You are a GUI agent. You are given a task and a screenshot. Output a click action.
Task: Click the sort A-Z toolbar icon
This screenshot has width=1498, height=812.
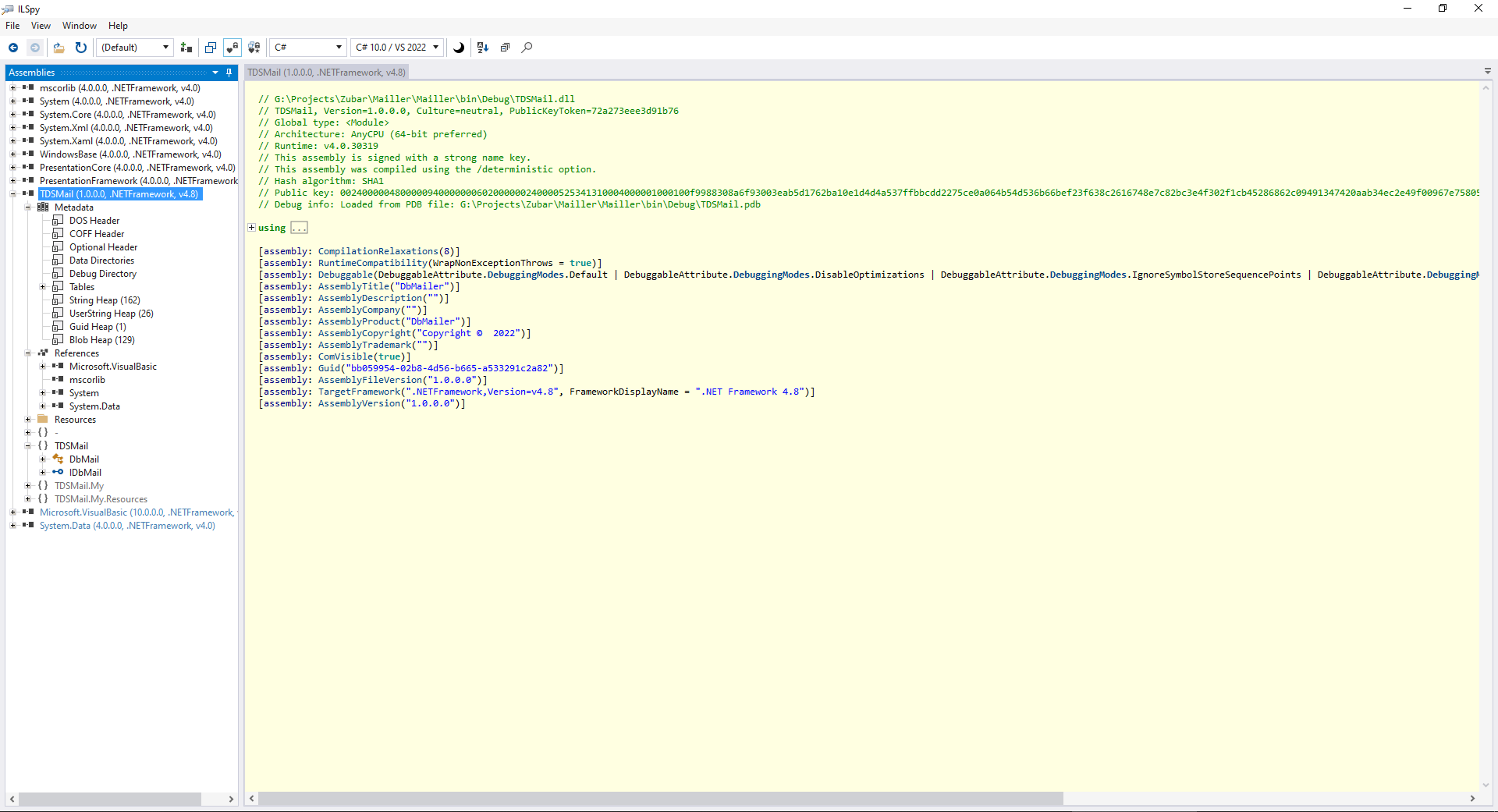pos(483,48)
